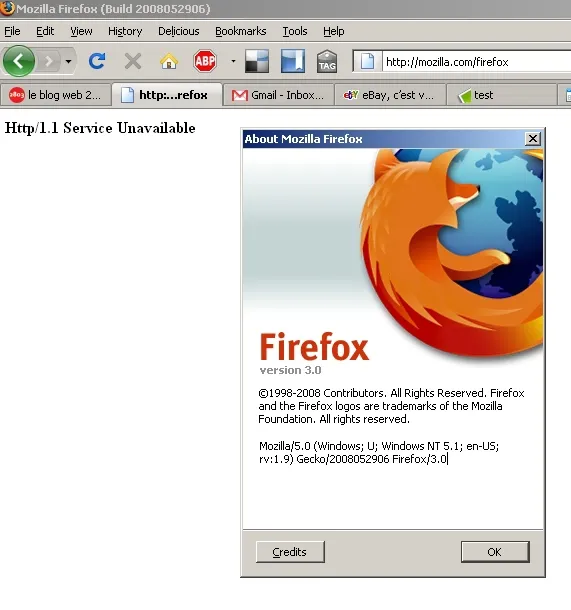This screenshot has height=610, width=571.
Task: Click the Credits button in About dialog
Action: (290, 552)
